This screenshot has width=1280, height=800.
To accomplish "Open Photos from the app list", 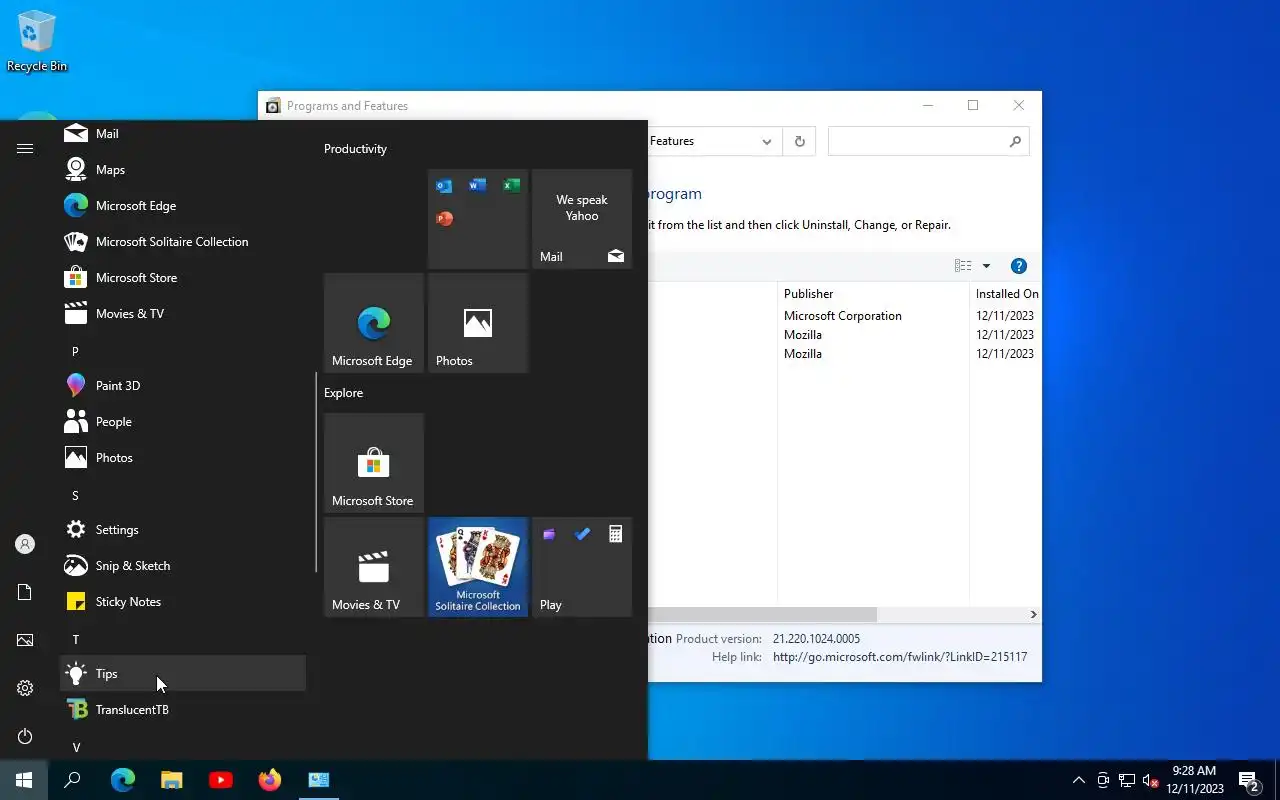I will tap(183, 458).
